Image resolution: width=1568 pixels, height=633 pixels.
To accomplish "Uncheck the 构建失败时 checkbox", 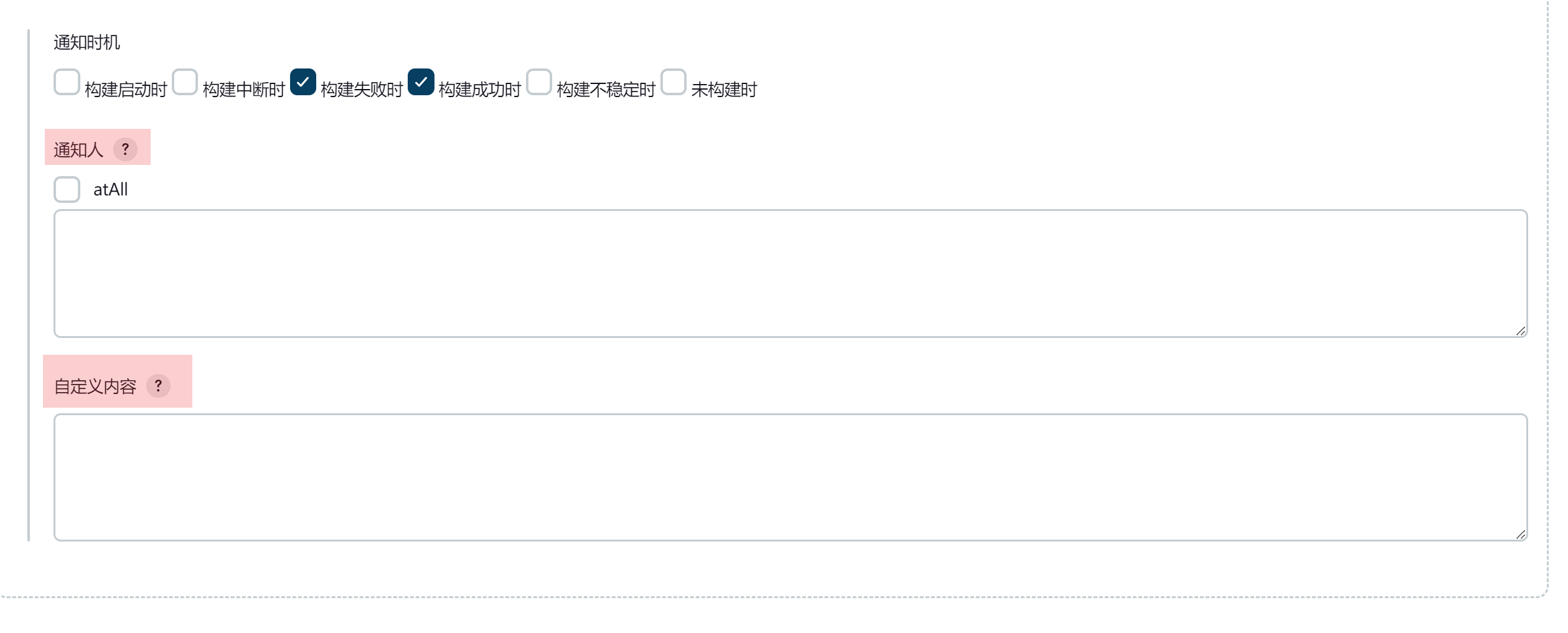I will (x=303, y=82).
